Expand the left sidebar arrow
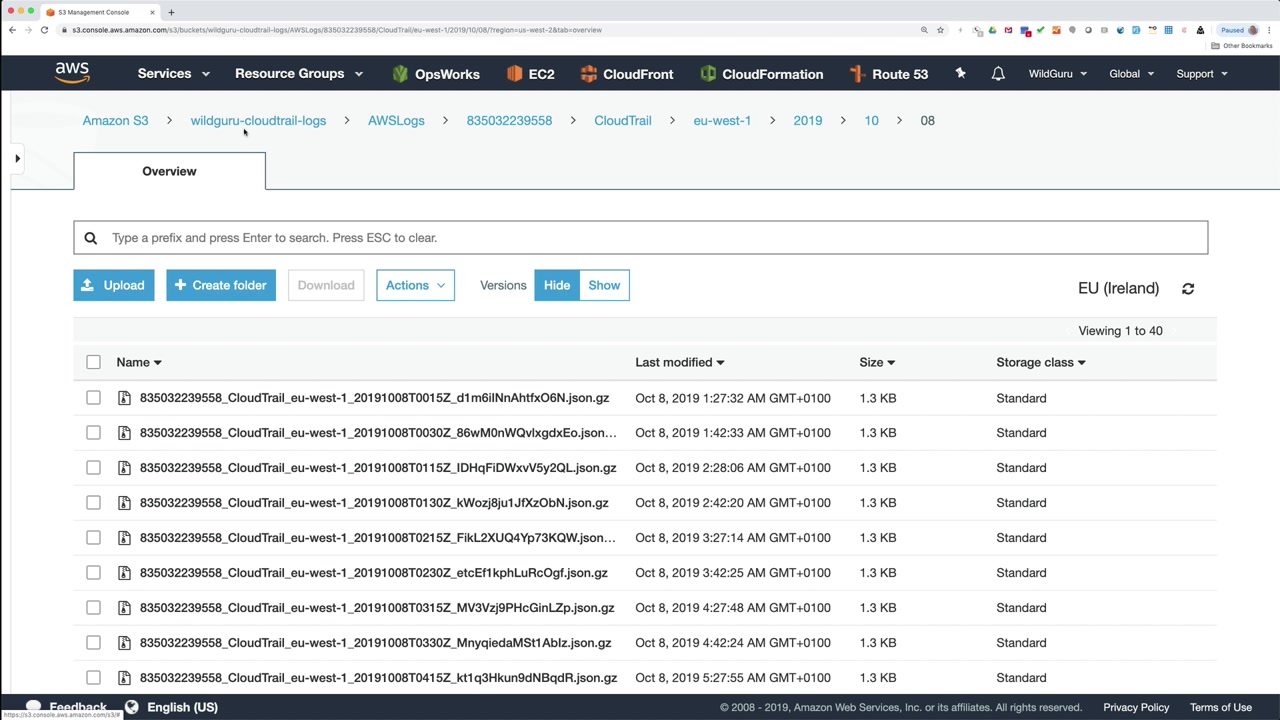 17,158
